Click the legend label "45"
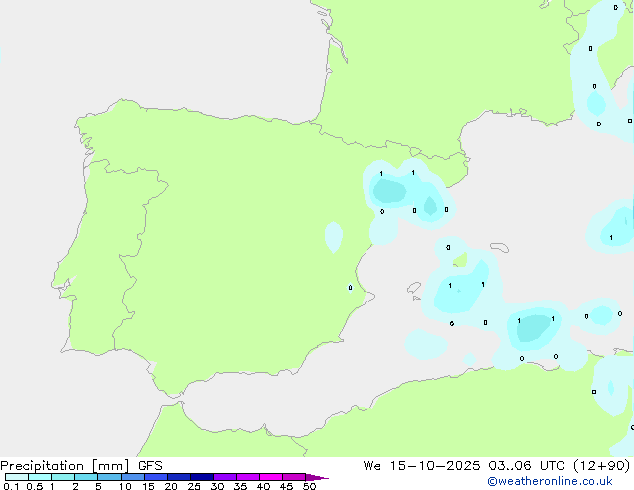Image resolution: width=634 pixels, height=490 pixels. coord(286,486)
